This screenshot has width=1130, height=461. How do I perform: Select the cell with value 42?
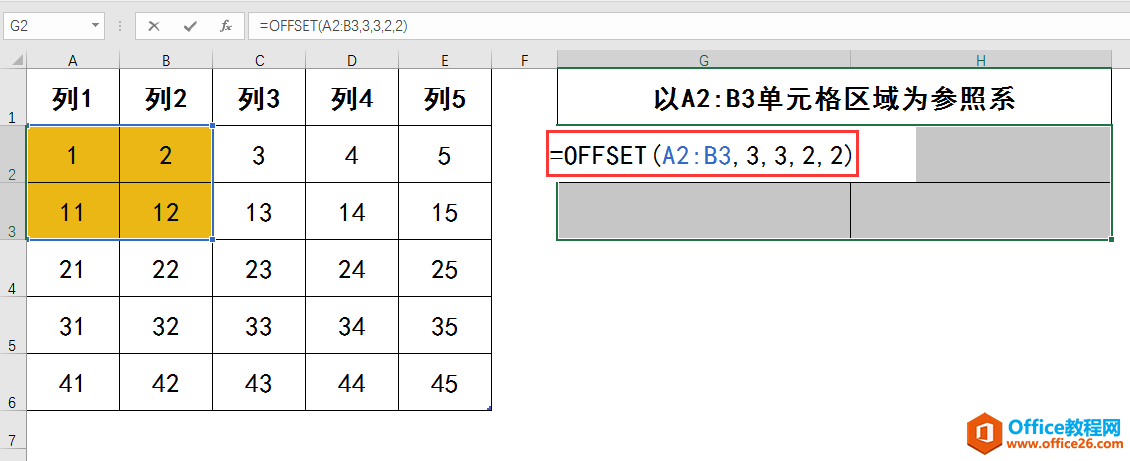[166, 382]
